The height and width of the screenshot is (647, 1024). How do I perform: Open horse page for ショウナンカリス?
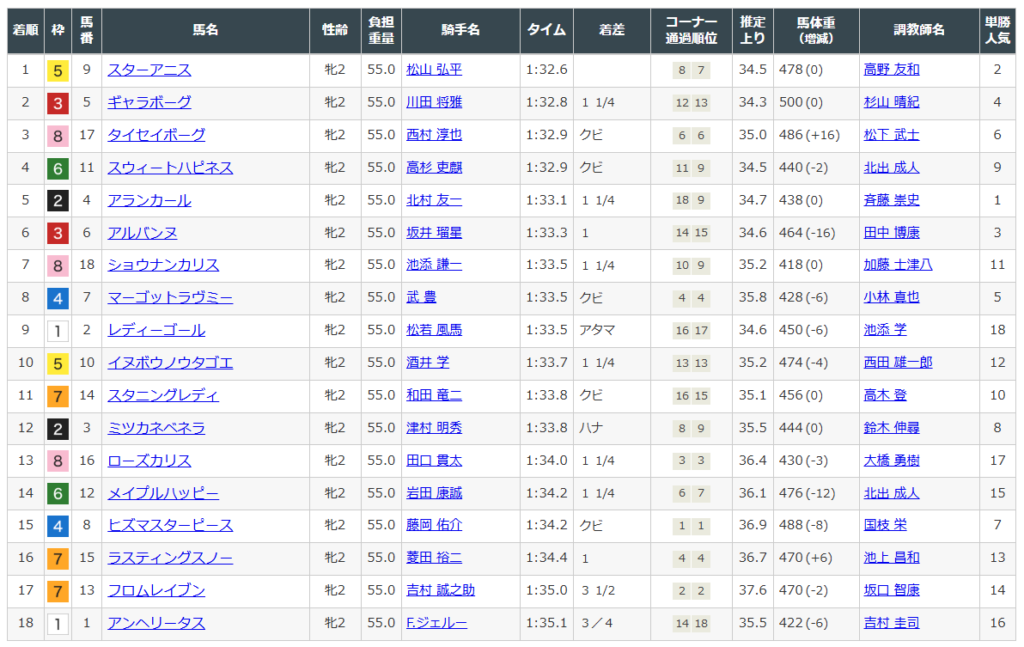click(x=163, y=265)
